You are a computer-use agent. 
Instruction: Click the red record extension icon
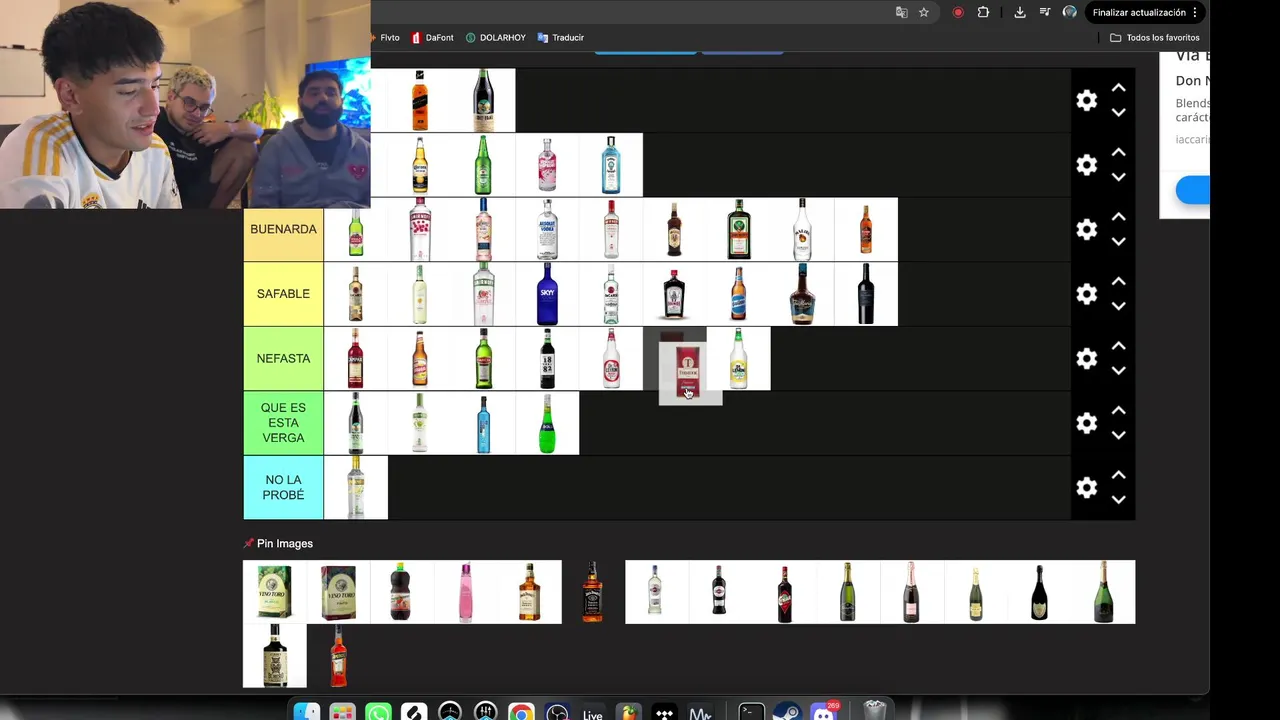pos(958,12)
